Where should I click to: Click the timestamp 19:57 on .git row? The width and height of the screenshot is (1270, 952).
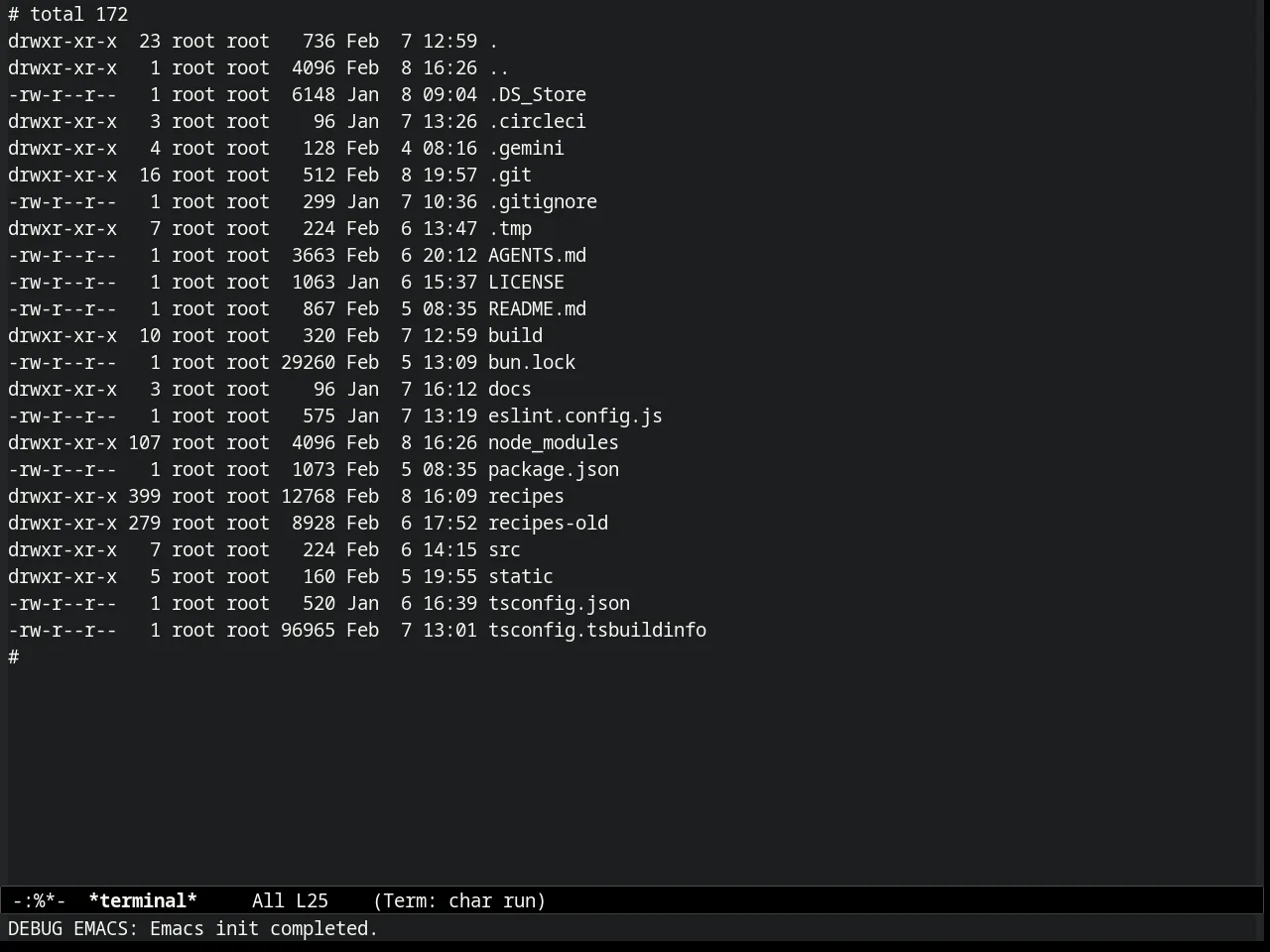coord(449,175)
